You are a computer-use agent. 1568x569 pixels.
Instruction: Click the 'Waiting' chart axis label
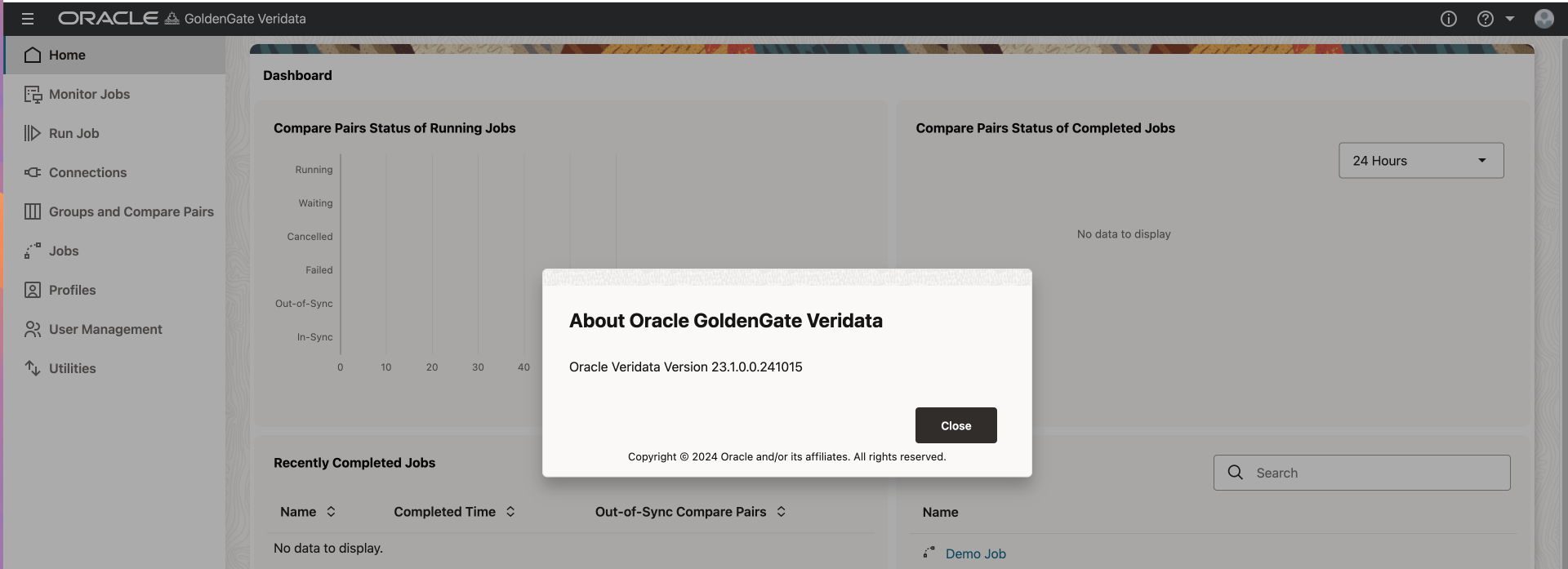[x=315, y=203]
